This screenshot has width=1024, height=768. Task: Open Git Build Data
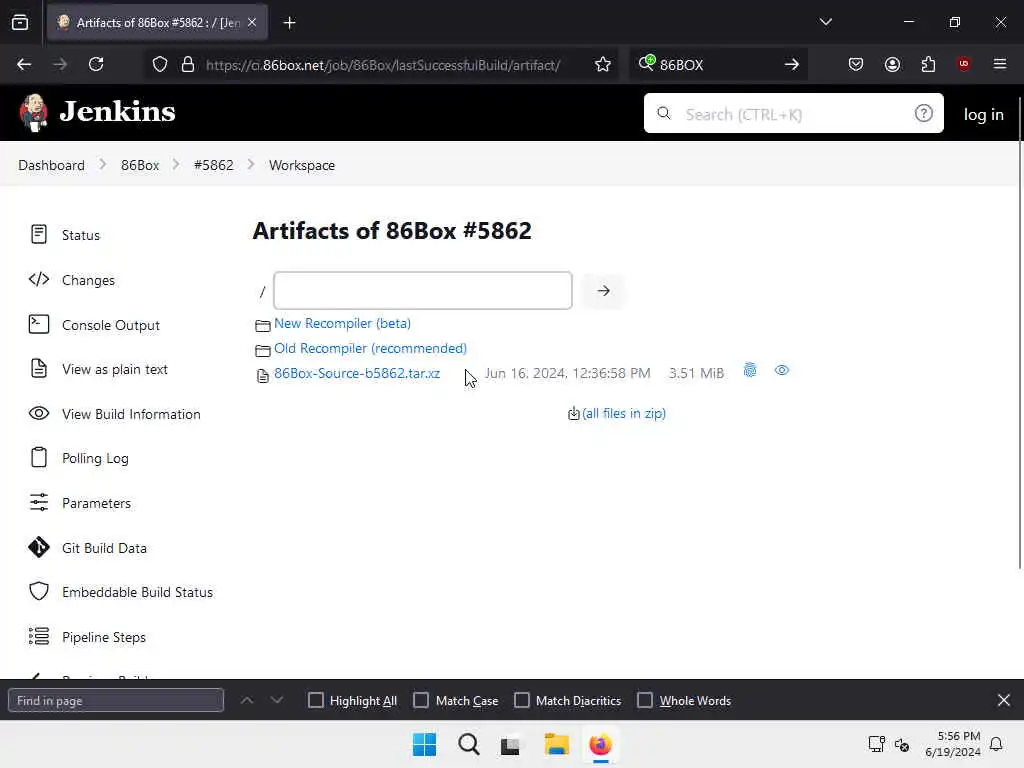point(88,548)
